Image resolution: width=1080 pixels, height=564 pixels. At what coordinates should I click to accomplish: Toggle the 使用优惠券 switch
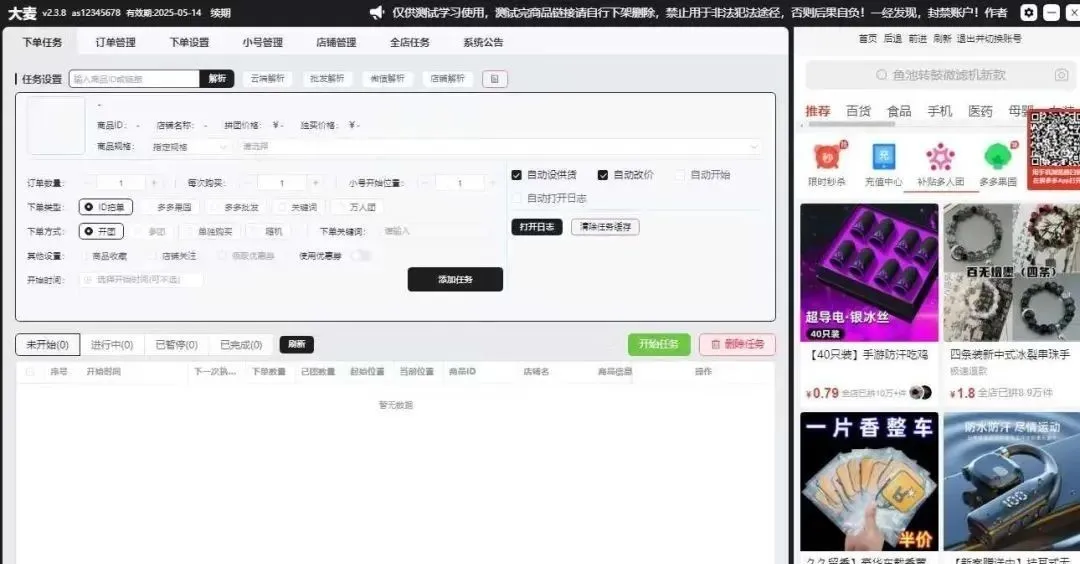360,256
